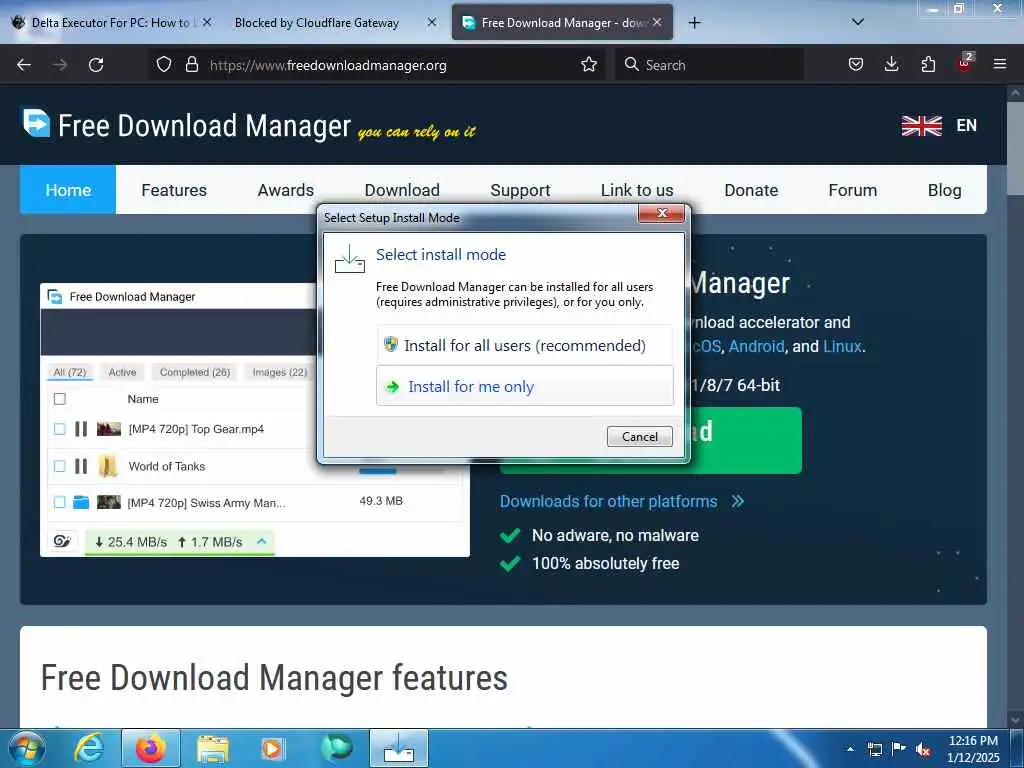
Task: Expand the list all tabs chevron
Action: (x=858, y=22)
